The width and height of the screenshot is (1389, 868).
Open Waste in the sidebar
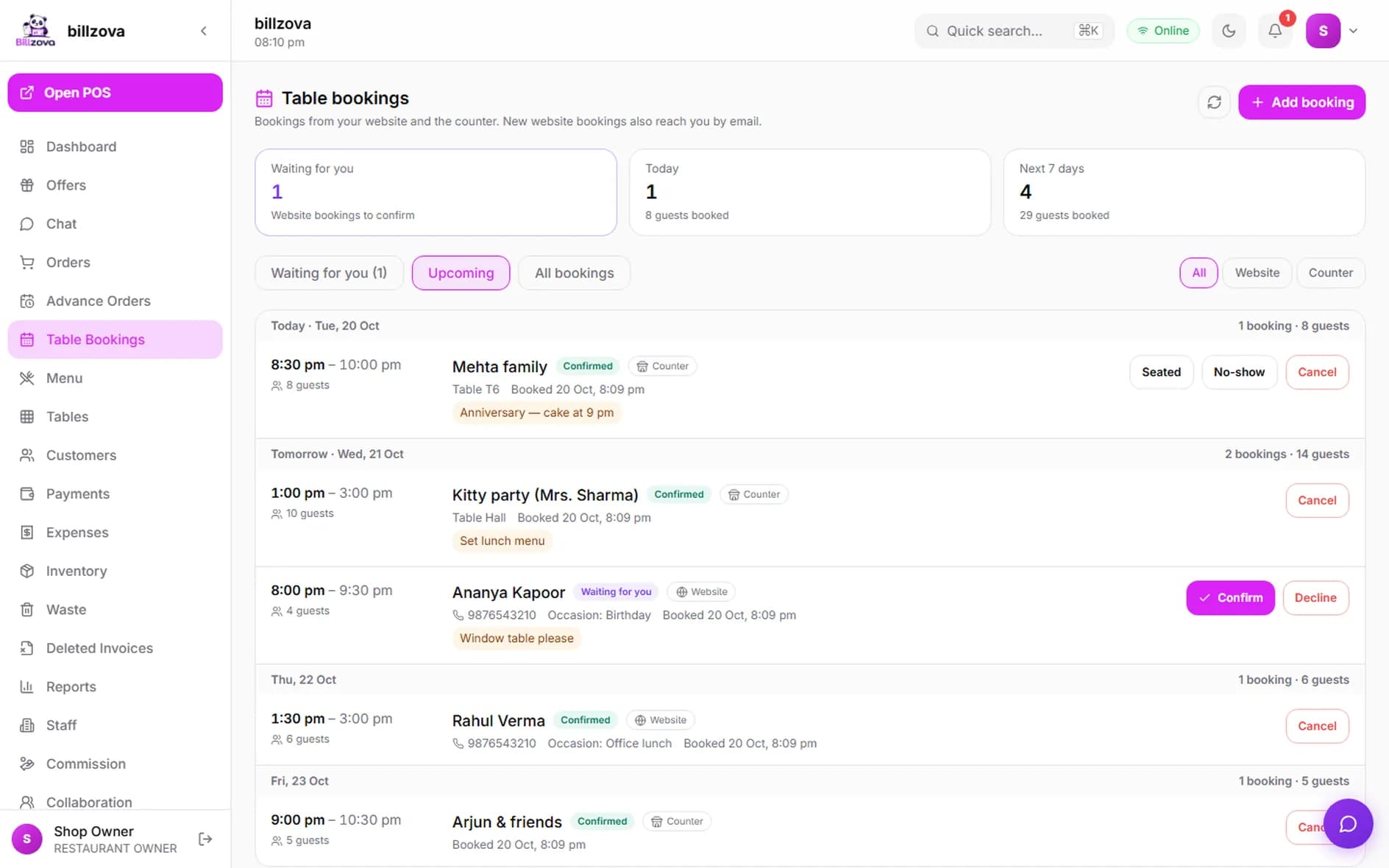(x=116, y=610)
